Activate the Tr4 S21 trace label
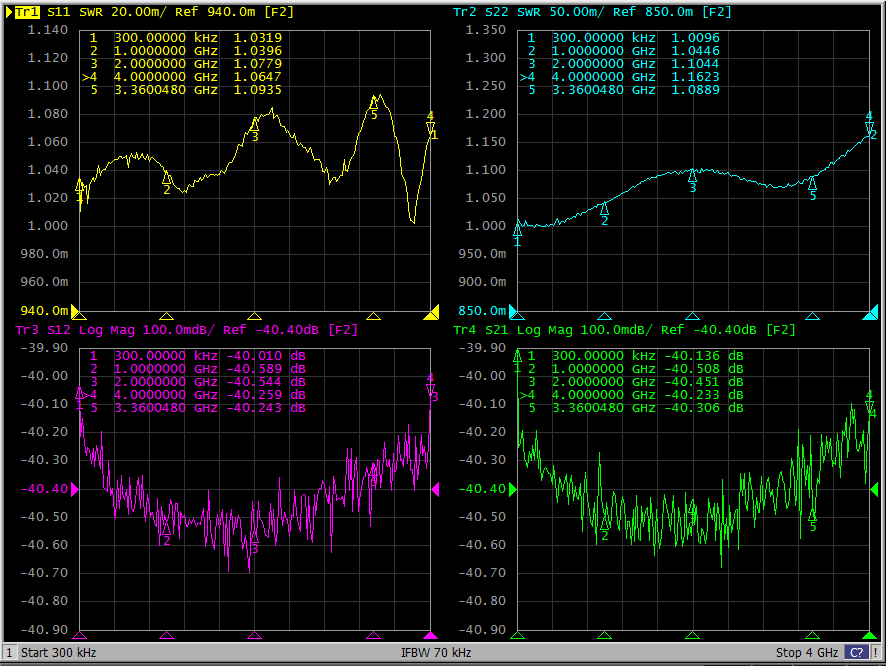The width and height of the screenshot is (886, 666). click(466, 330)
